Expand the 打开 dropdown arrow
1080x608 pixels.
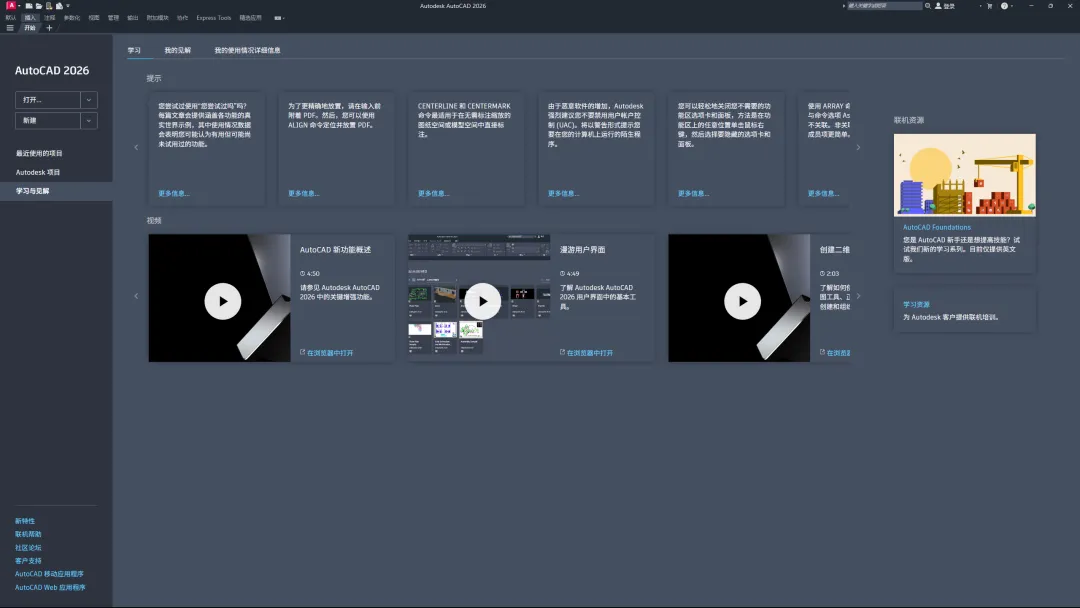[x=89, y=100]
